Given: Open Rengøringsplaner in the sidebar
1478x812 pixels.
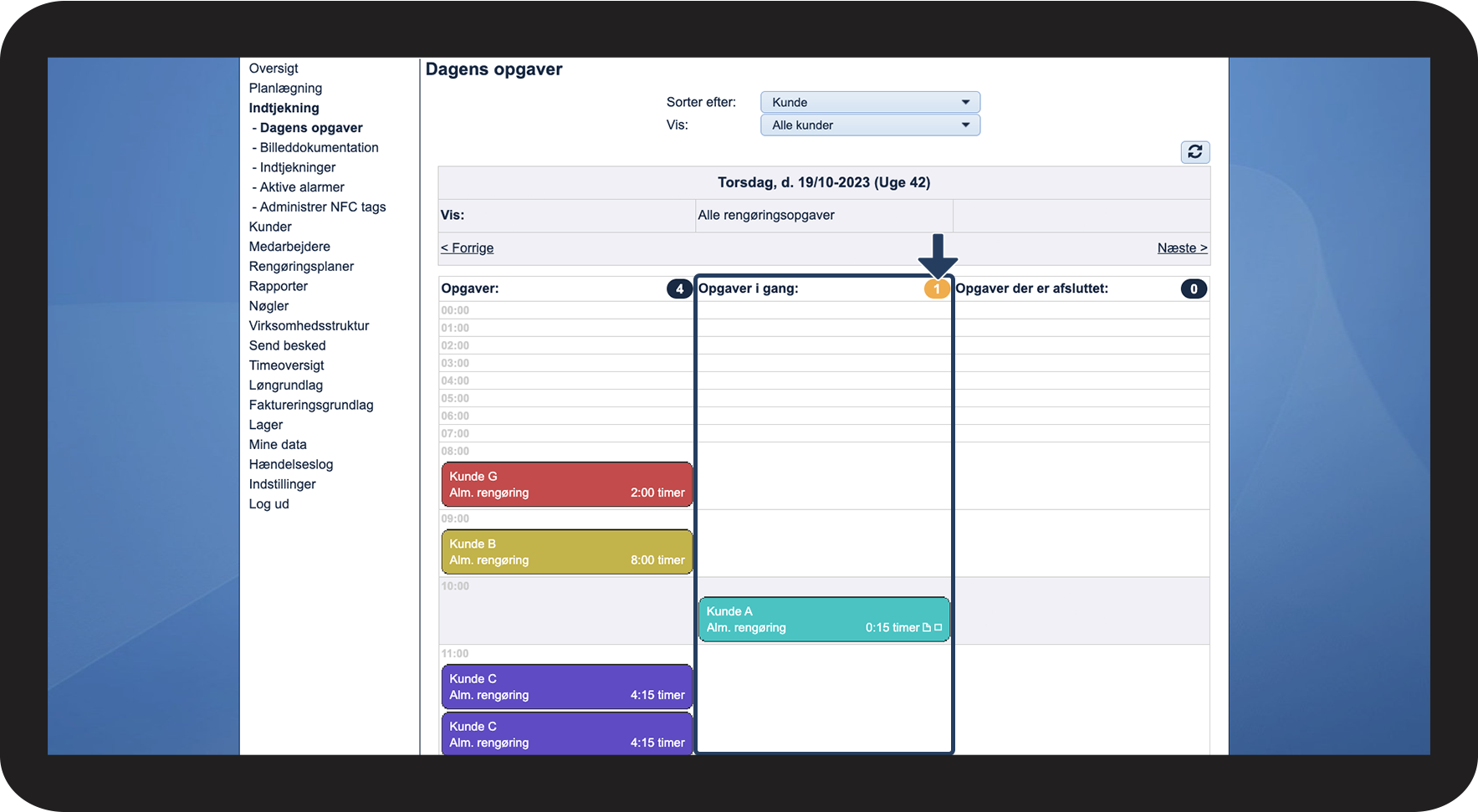Looking at the screenshot, I should coord(301,266).
